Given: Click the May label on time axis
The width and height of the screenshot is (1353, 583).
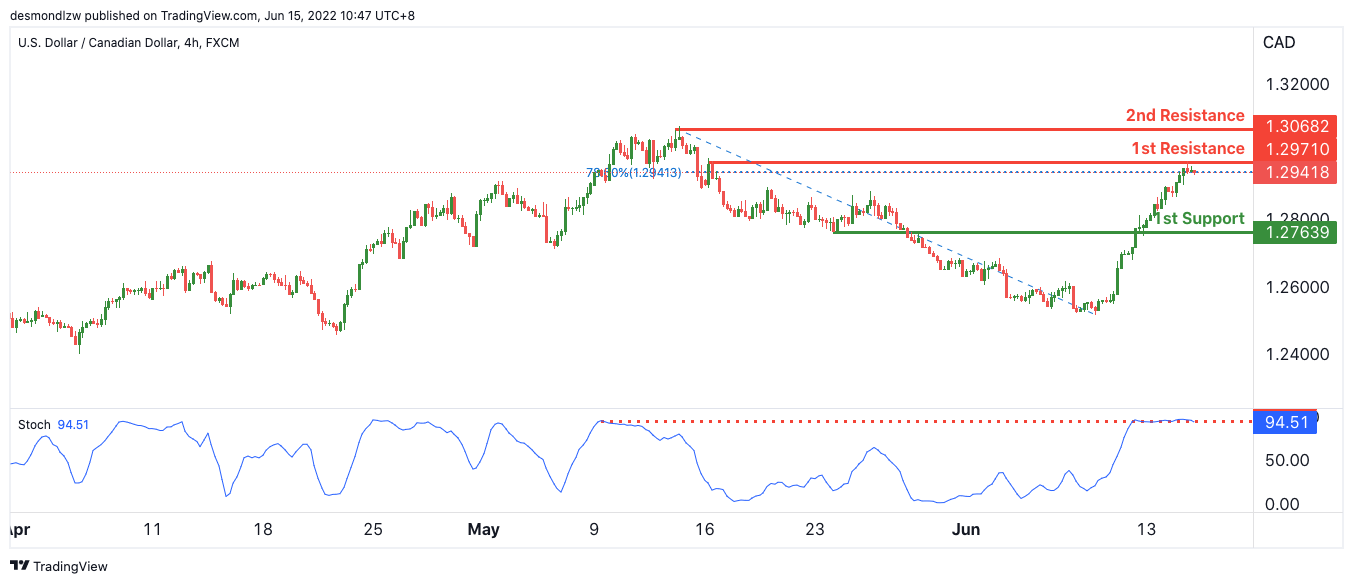Looking at the screenshot, I should tap(483, 529).
